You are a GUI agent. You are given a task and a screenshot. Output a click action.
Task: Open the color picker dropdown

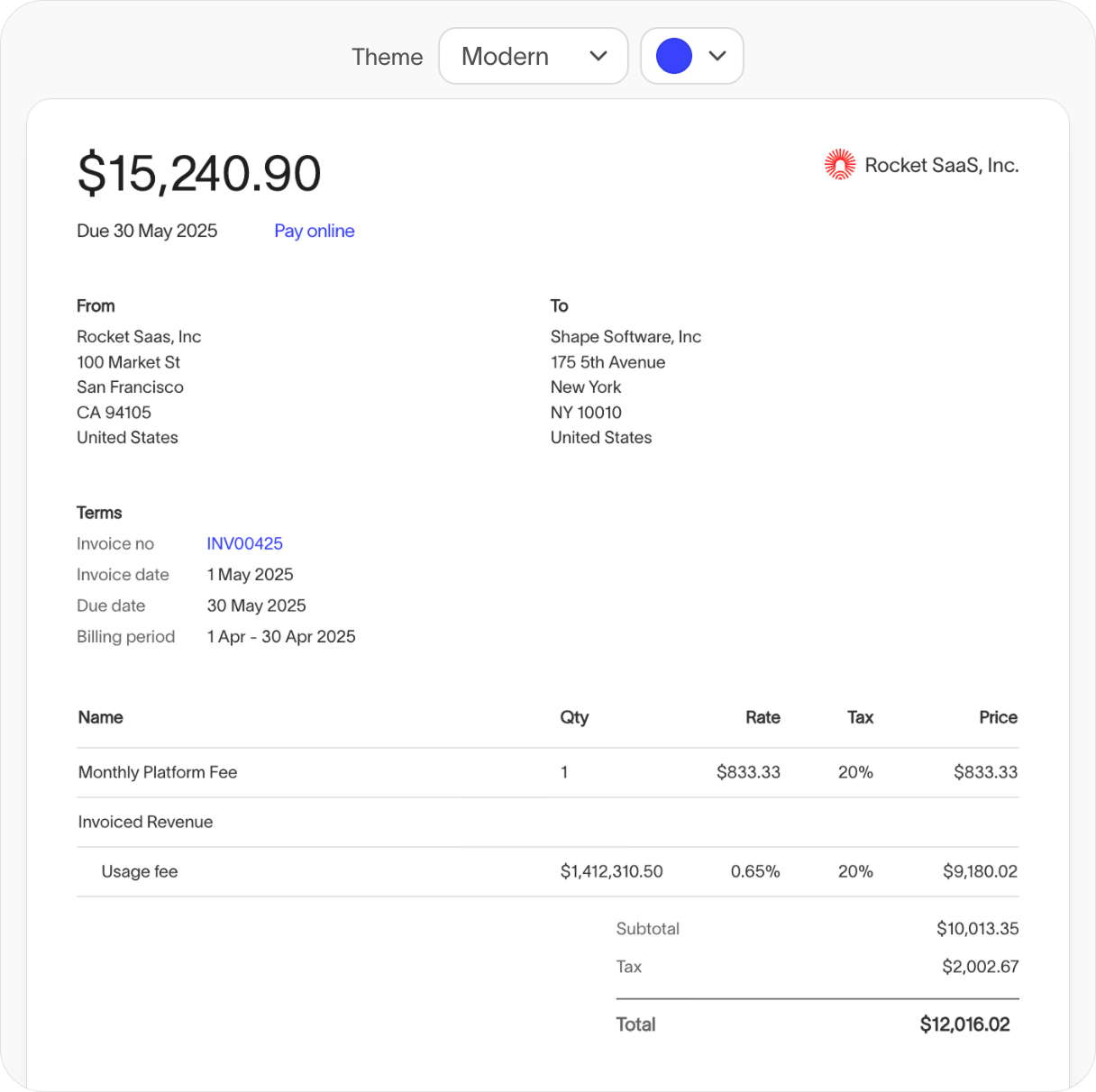coord(691,56)
